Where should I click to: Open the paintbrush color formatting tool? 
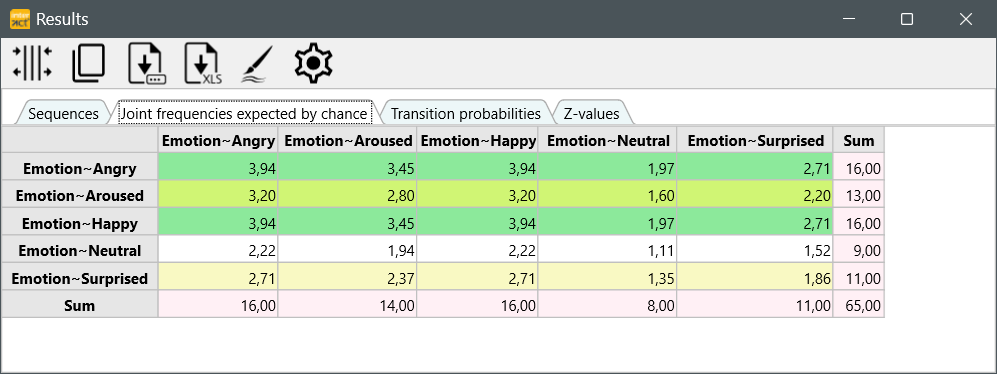(x=258, y=64)
